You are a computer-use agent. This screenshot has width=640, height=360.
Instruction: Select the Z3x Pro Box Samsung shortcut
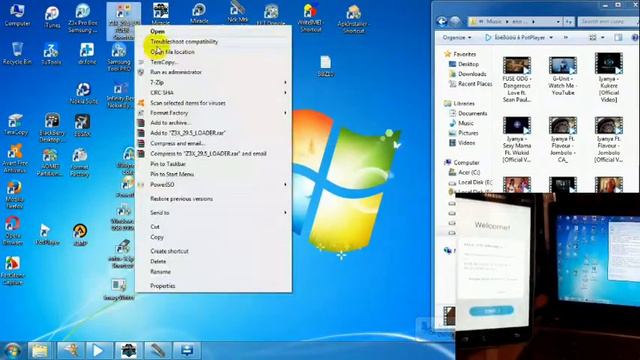tap(83, 18)
